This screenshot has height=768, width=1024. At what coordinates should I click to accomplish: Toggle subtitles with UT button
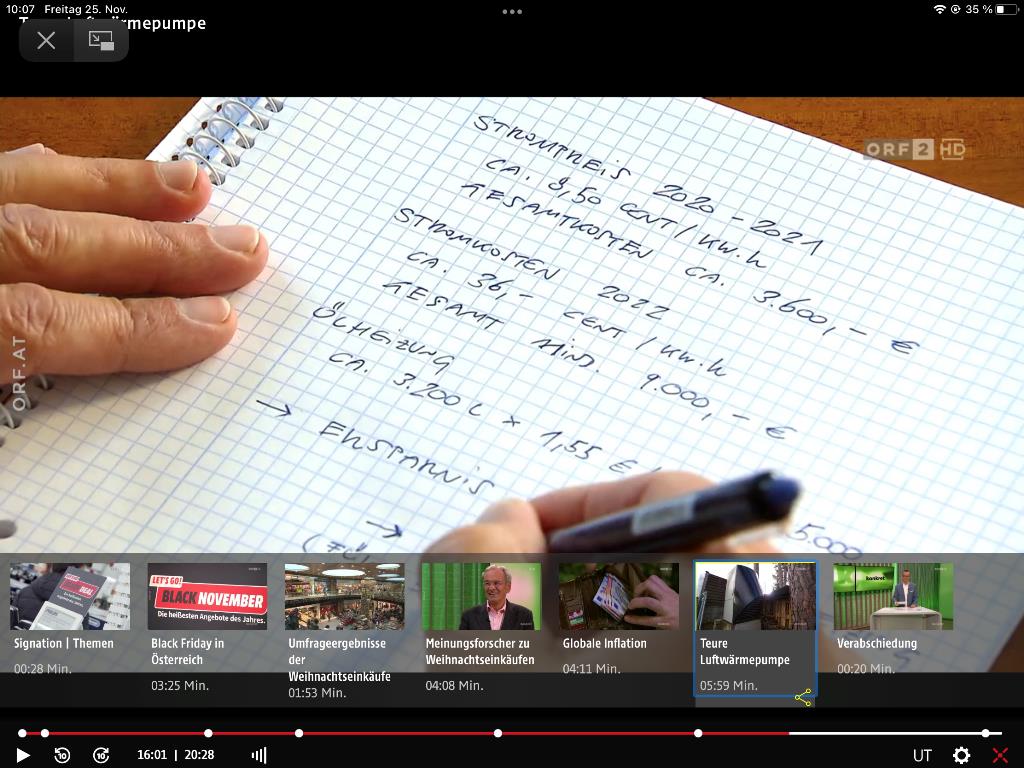point(921,756)
